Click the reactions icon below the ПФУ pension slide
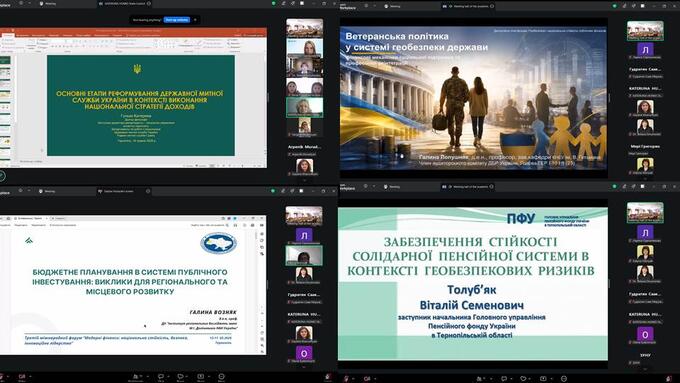This screenshot has height=383, width=680. 523,379
